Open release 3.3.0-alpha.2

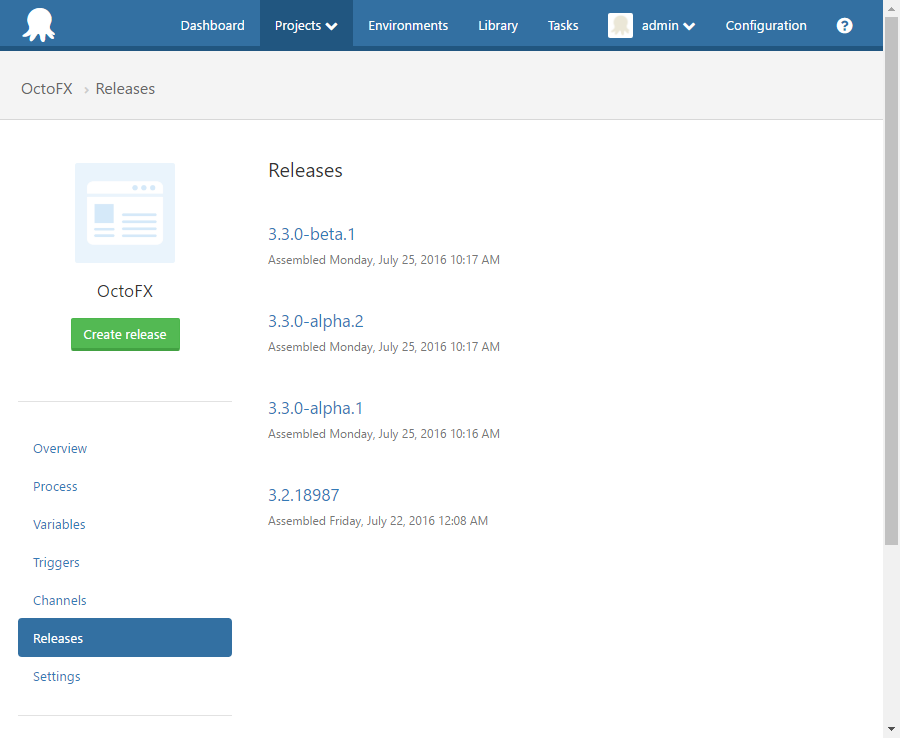point(315,321)
